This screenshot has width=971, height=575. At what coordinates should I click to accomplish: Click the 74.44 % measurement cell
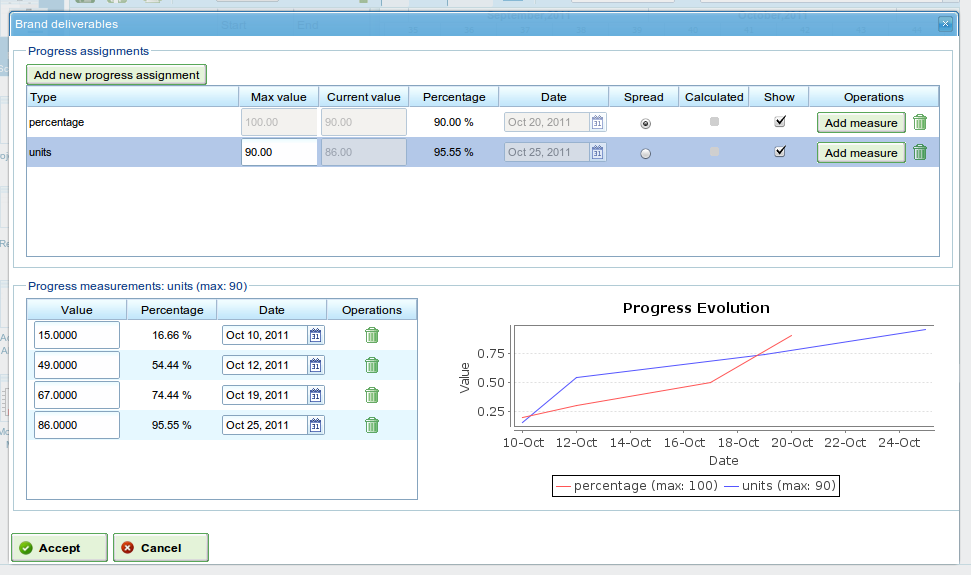[172, 396]
